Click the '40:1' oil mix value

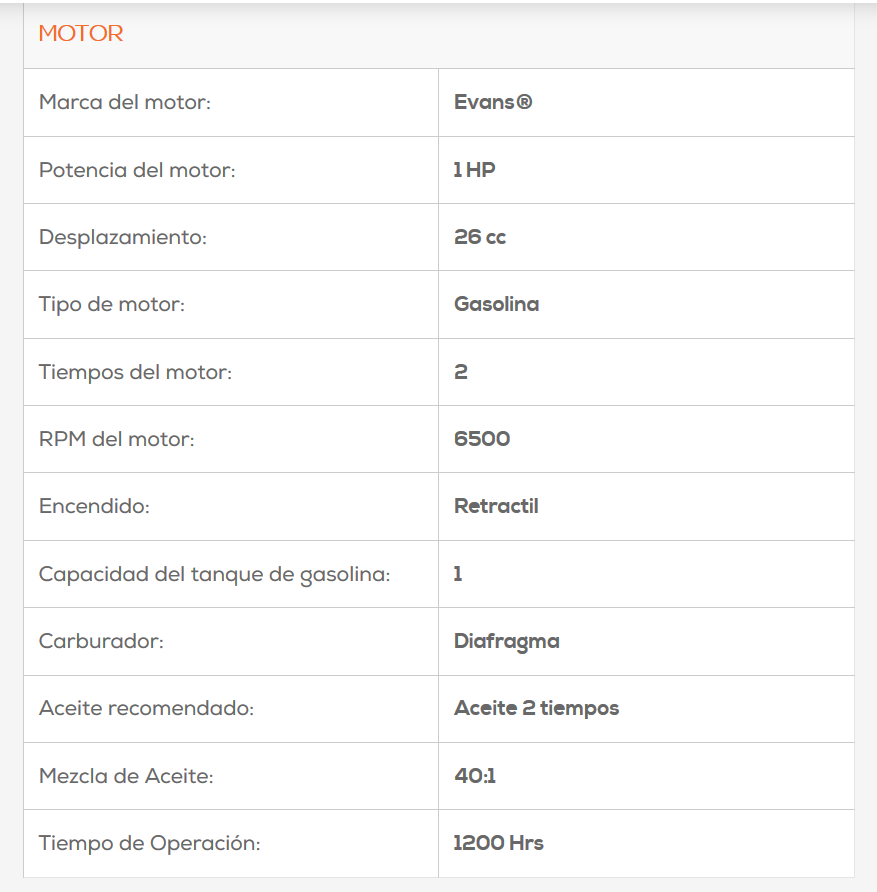click(x=475, y=776)
